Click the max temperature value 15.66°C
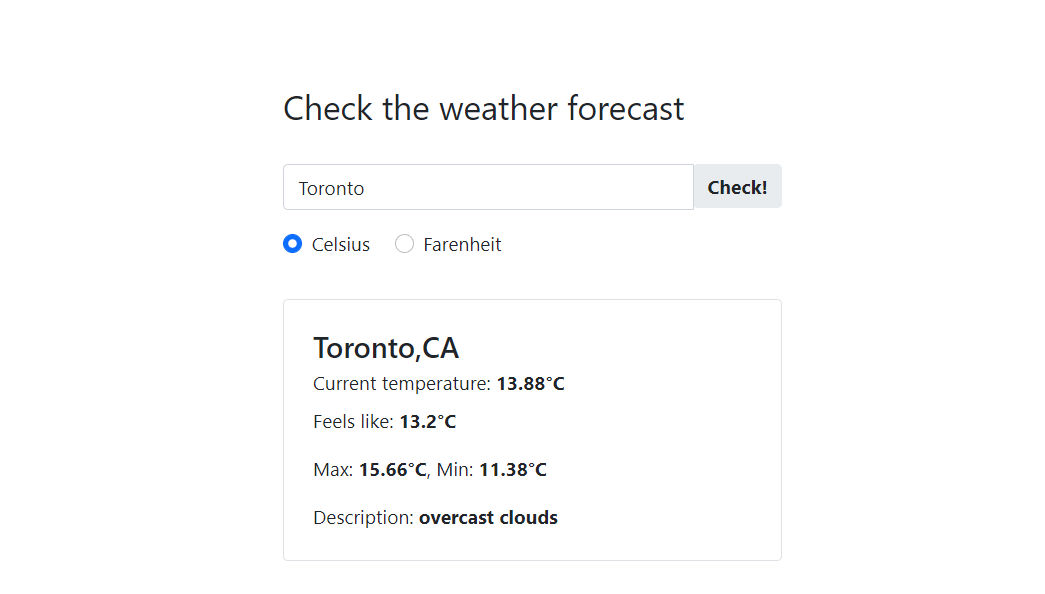 393,470
